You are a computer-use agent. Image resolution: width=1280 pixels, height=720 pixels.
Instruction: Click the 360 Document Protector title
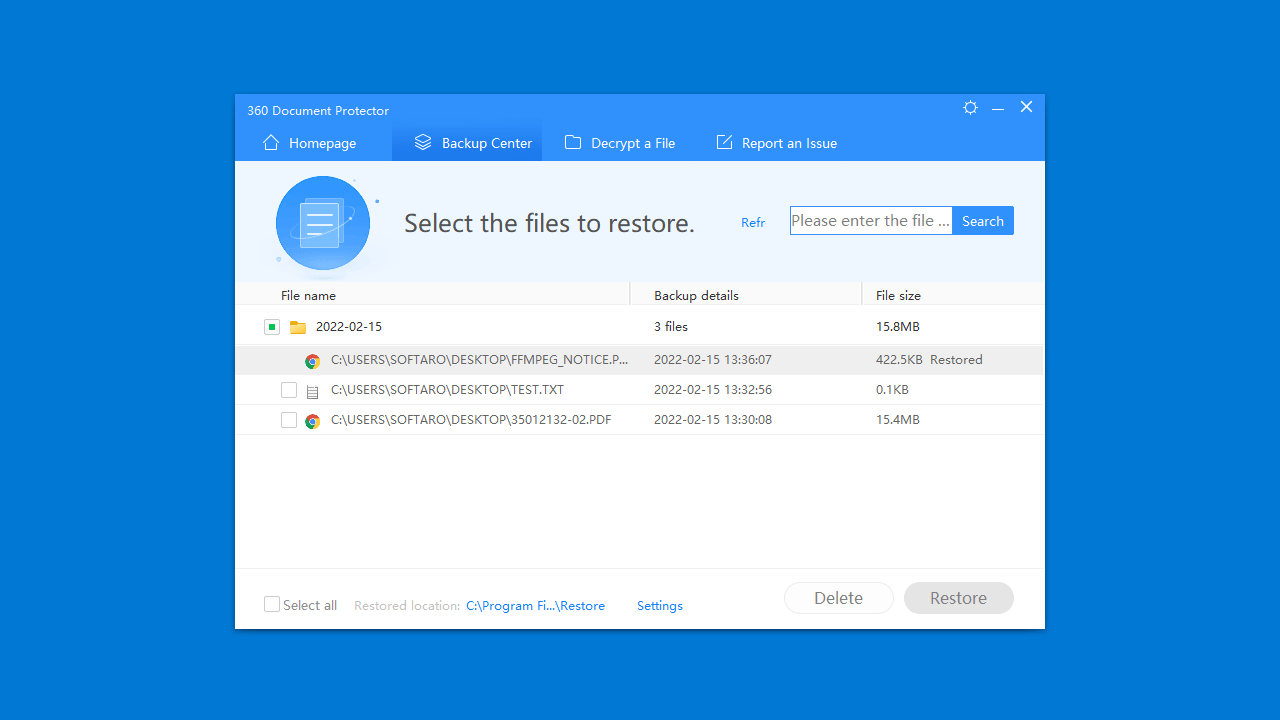pyautogui.click(x=318, y=111)
